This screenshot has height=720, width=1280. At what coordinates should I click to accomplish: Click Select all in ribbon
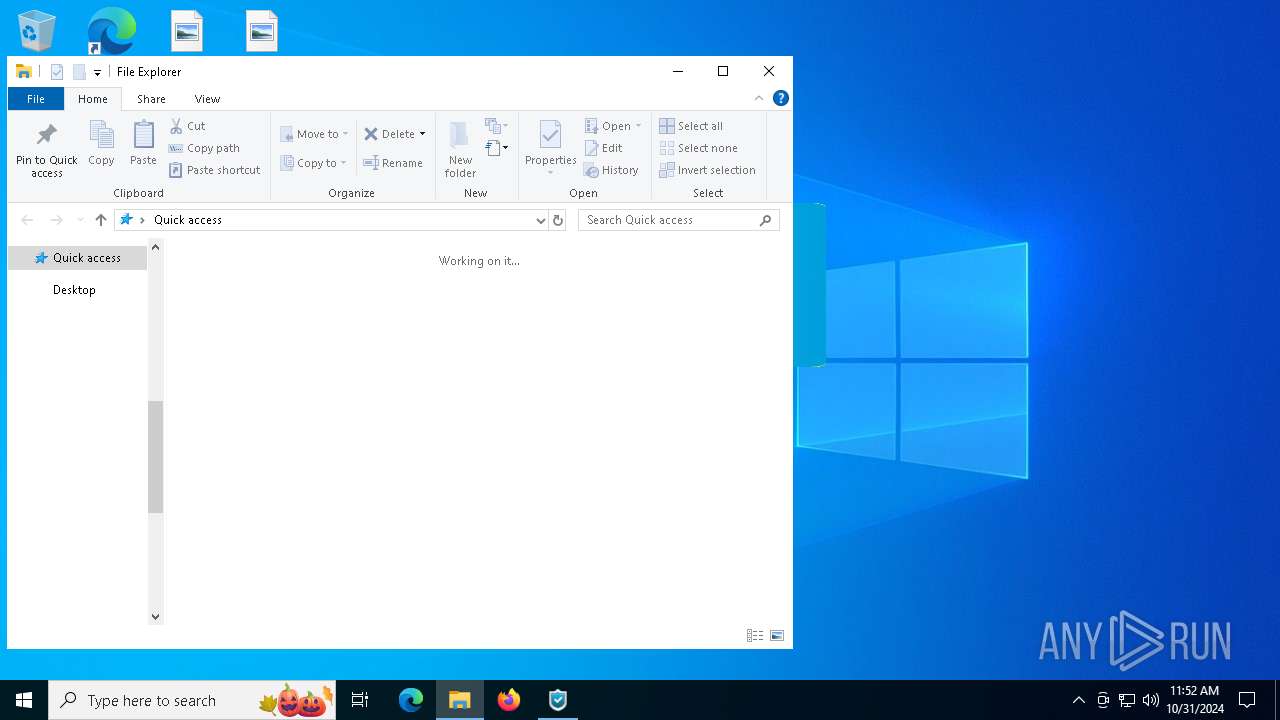tap(691, 126)
